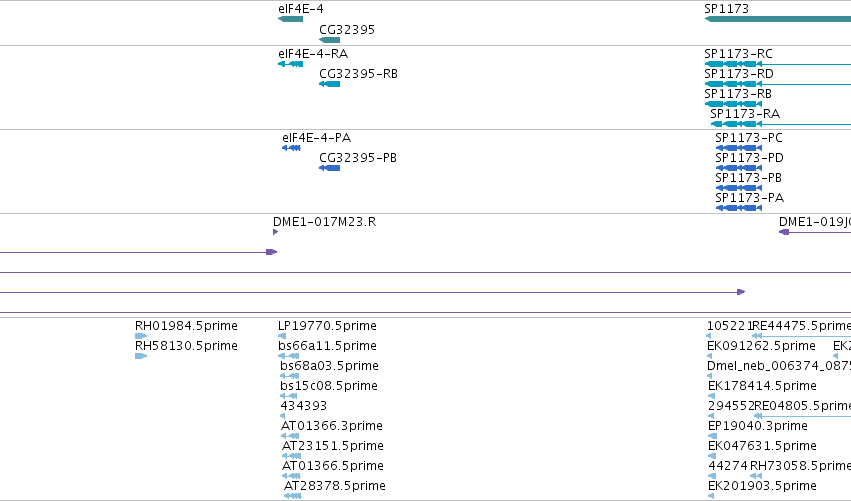Select the bs66a11.5prime EST label
851x501 pixels.
(x=327, y=346)
